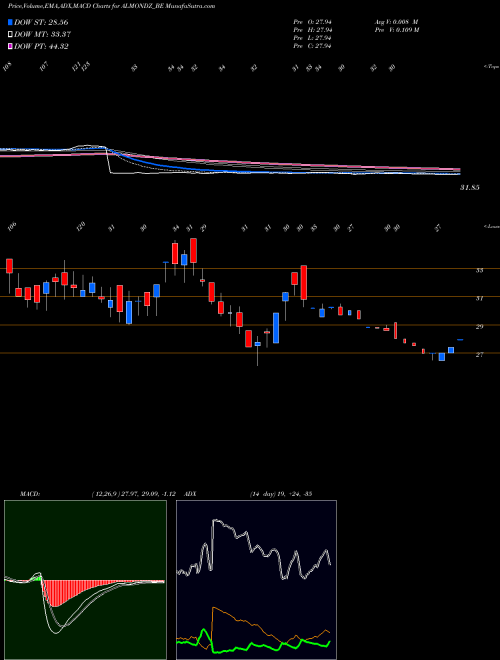Viewport: 500px width, 660px height.
Task: Select the 'DOW MT: 33.37' legend text
Action: click(x=42, y=35)
